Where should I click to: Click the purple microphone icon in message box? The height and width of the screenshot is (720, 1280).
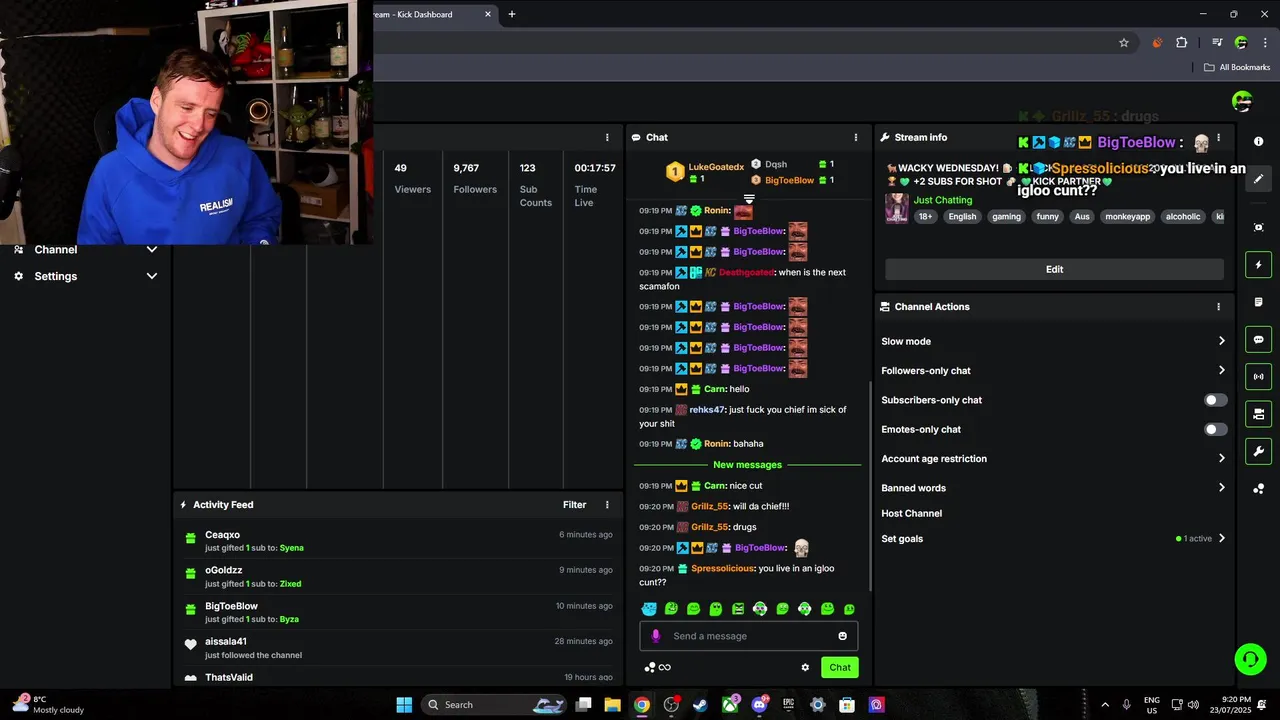coord(656,636)
